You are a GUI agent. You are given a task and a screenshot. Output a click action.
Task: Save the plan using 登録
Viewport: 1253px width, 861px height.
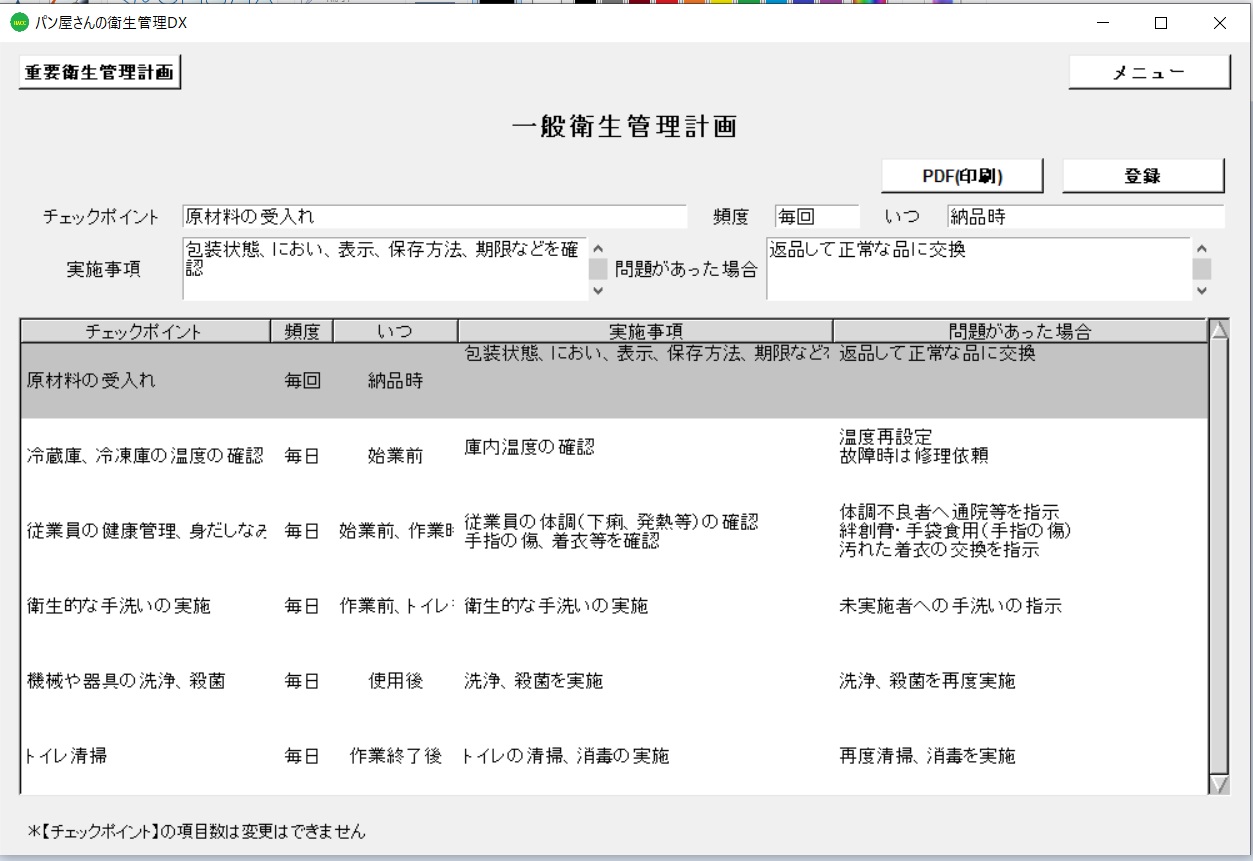click(x=1145, y=175)
